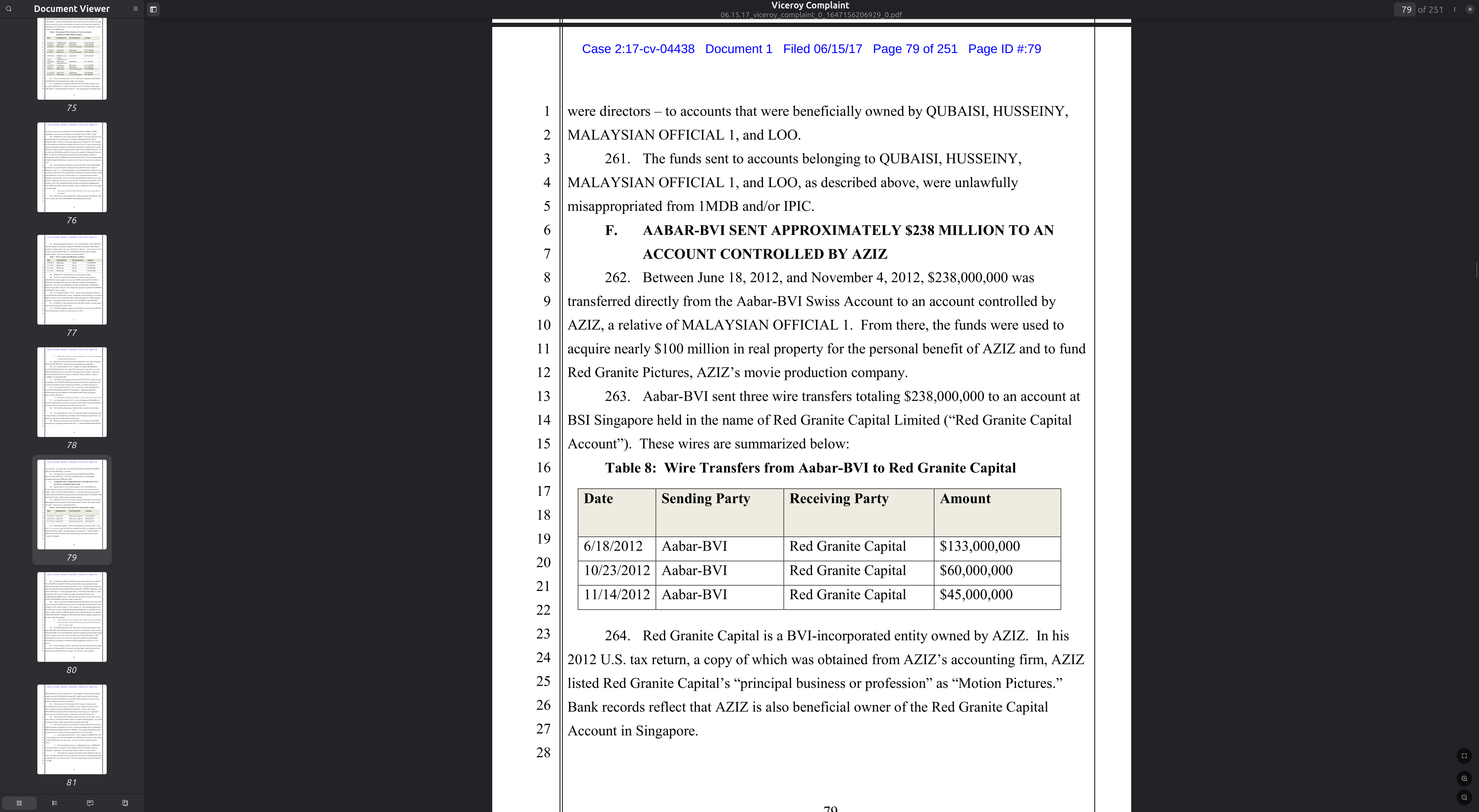Open the annotations sidebar panel
The width and height of the screenshot is (1479, 812).
point(90,803)
